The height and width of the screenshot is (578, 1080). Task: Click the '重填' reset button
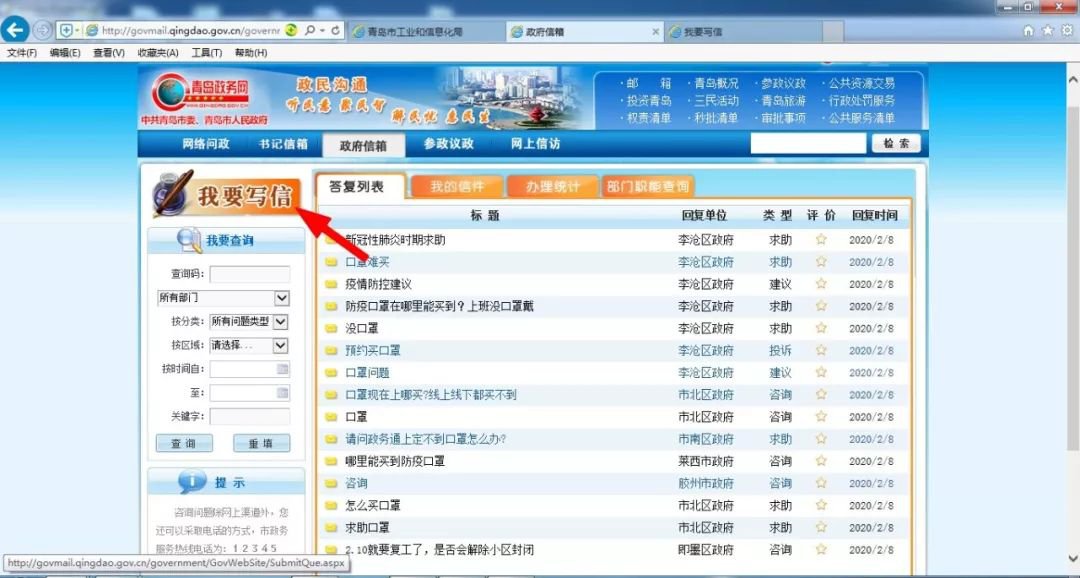click(261, 443)
